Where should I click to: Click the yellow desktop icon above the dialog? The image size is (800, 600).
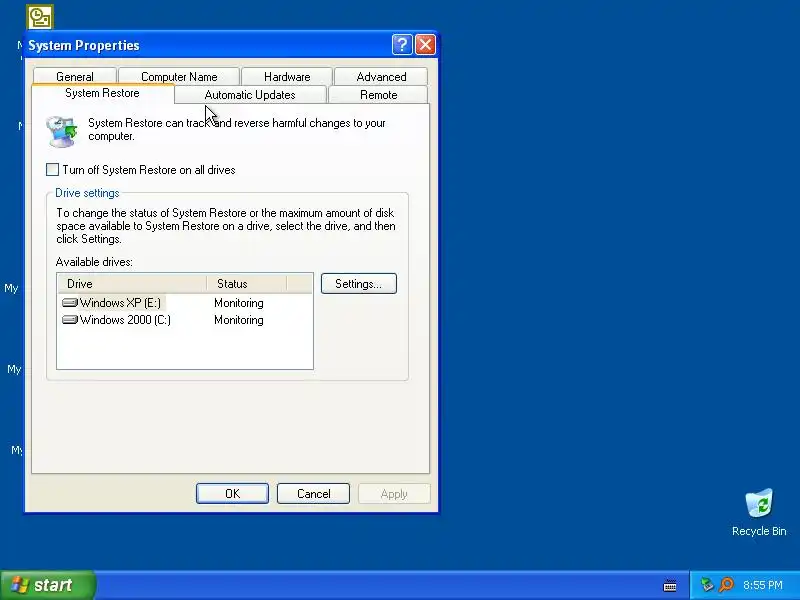click(x=40, y=17)
